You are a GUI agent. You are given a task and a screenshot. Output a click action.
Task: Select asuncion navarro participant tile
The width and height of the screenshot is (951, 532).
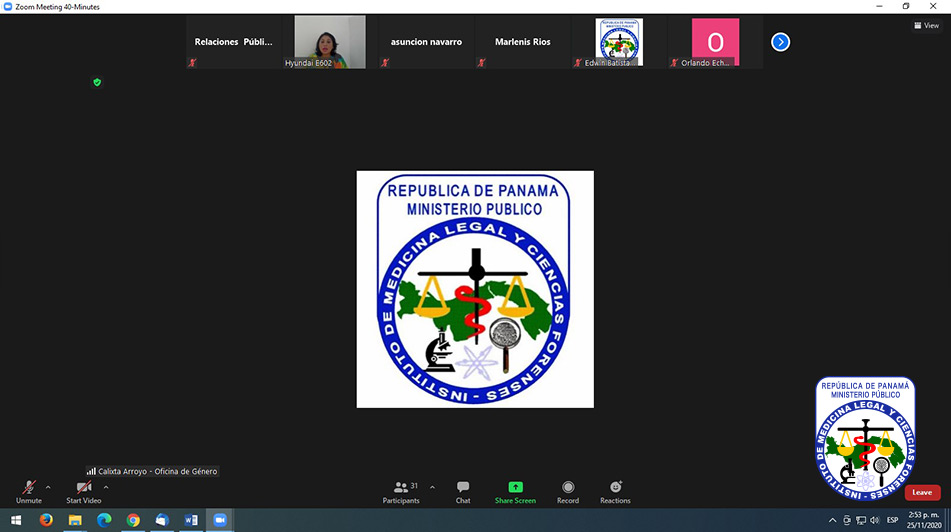tap(426, 42)
